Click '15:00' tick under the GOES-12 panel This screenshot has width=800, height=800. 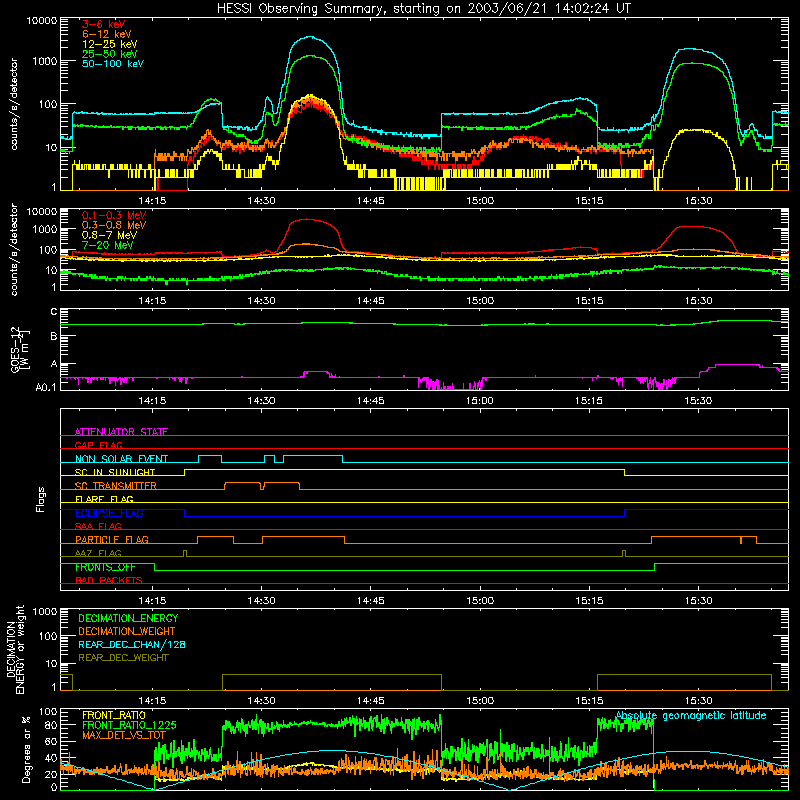[x=480, y=401]
